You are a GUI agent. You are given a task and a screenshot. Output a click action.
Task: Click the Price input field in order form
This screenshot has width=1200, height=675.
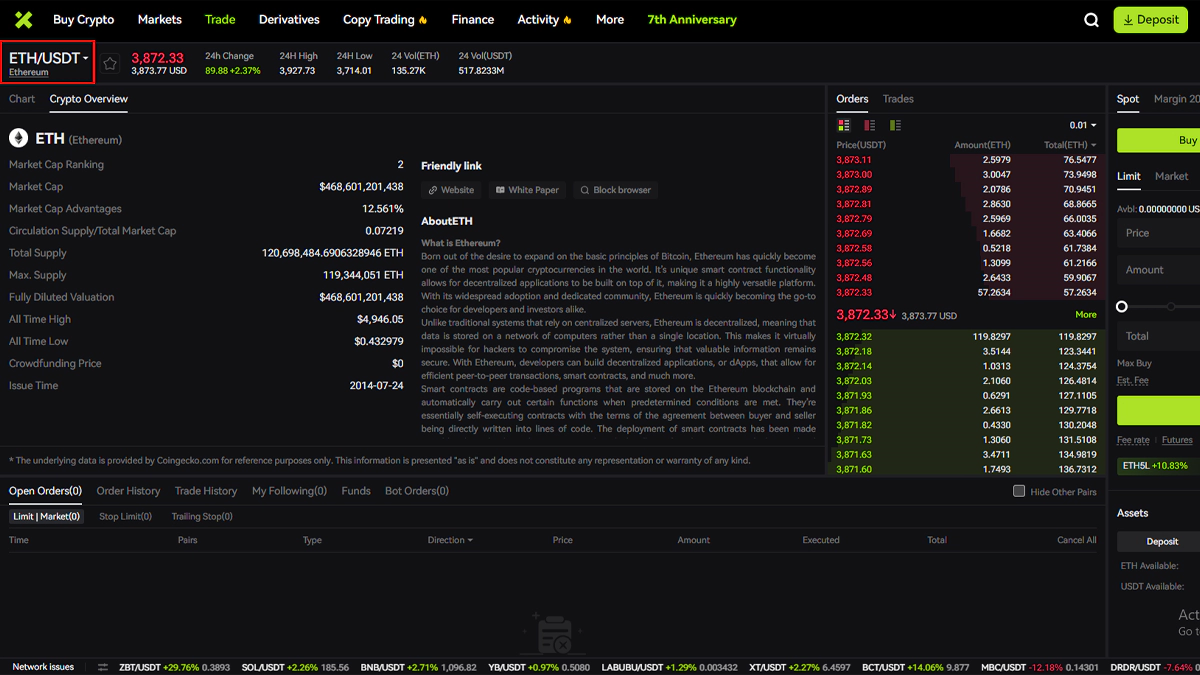point(1160,233)
